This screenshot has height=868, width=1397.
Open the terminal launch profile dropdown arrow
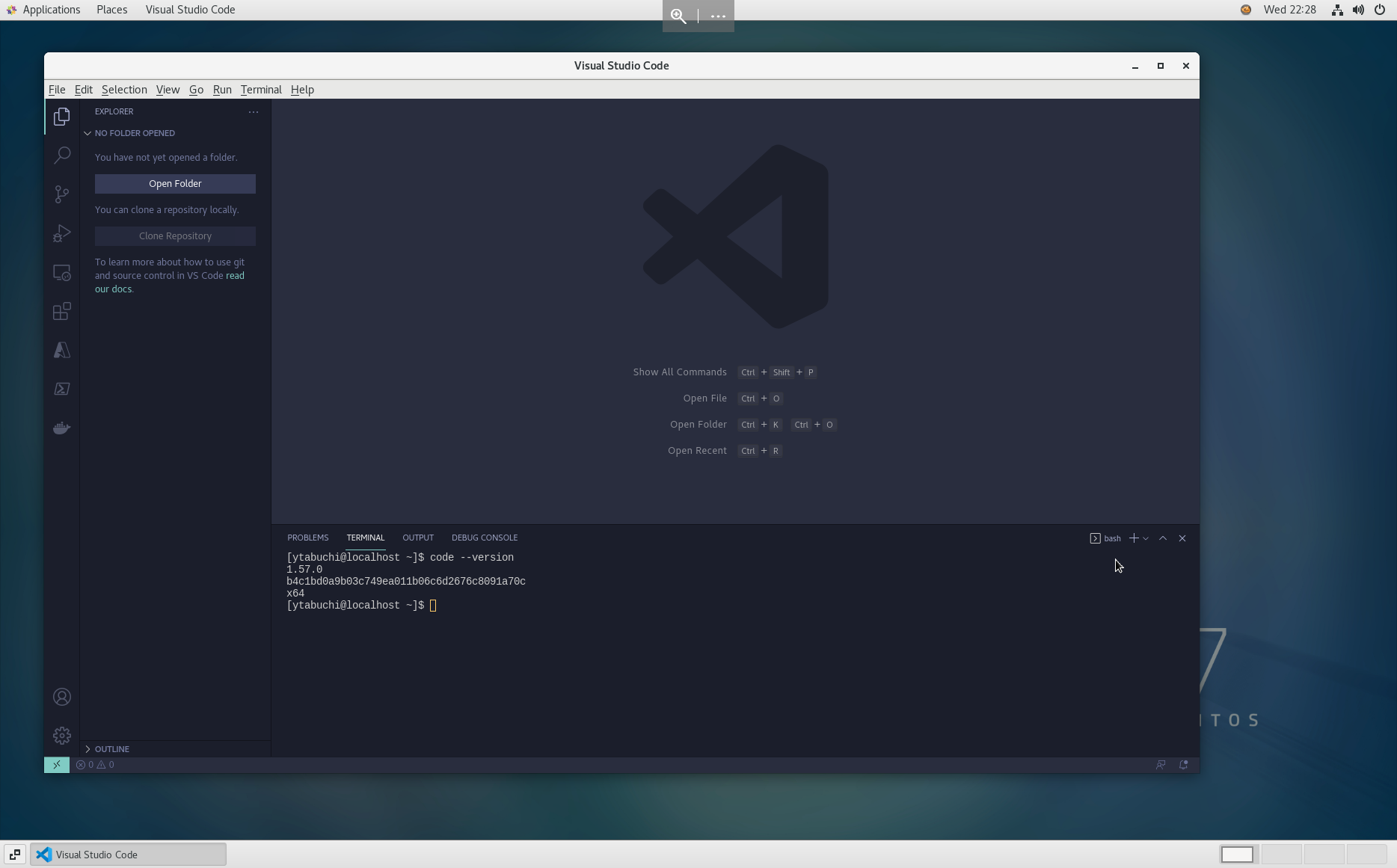pos(1146,538)
